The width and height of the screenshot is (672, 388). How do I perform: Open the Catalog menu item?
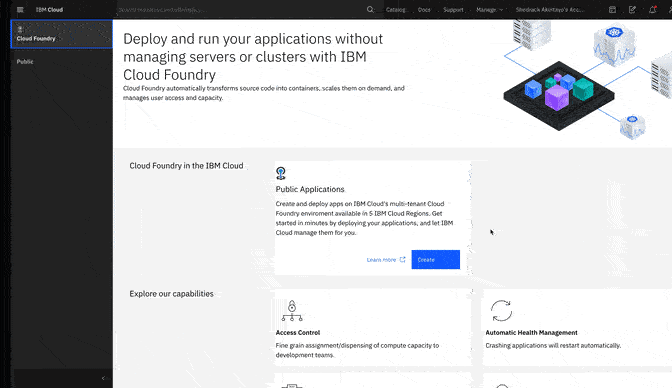[396, 9]
